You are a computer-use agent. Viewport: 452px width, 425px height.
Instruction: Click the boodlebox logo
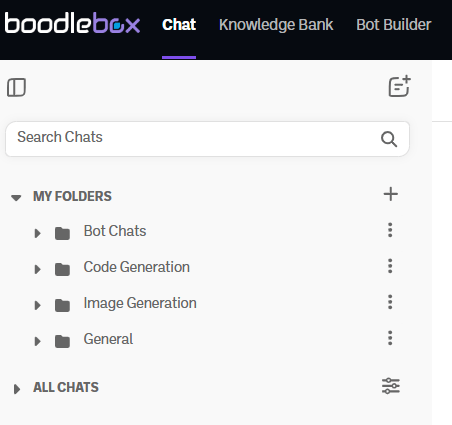pos(72,23)
